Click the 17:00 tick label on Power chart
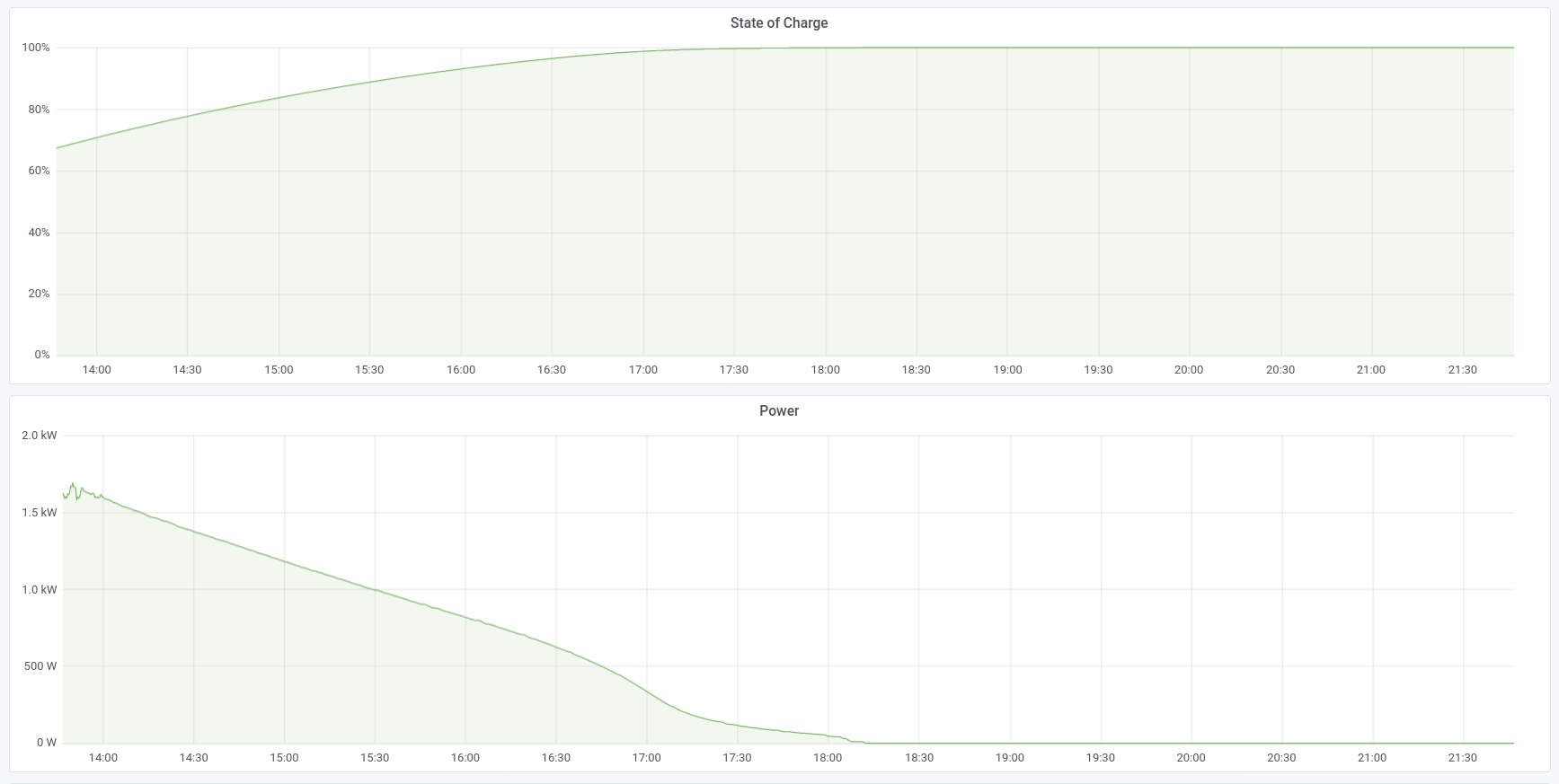 pos(646,758)
